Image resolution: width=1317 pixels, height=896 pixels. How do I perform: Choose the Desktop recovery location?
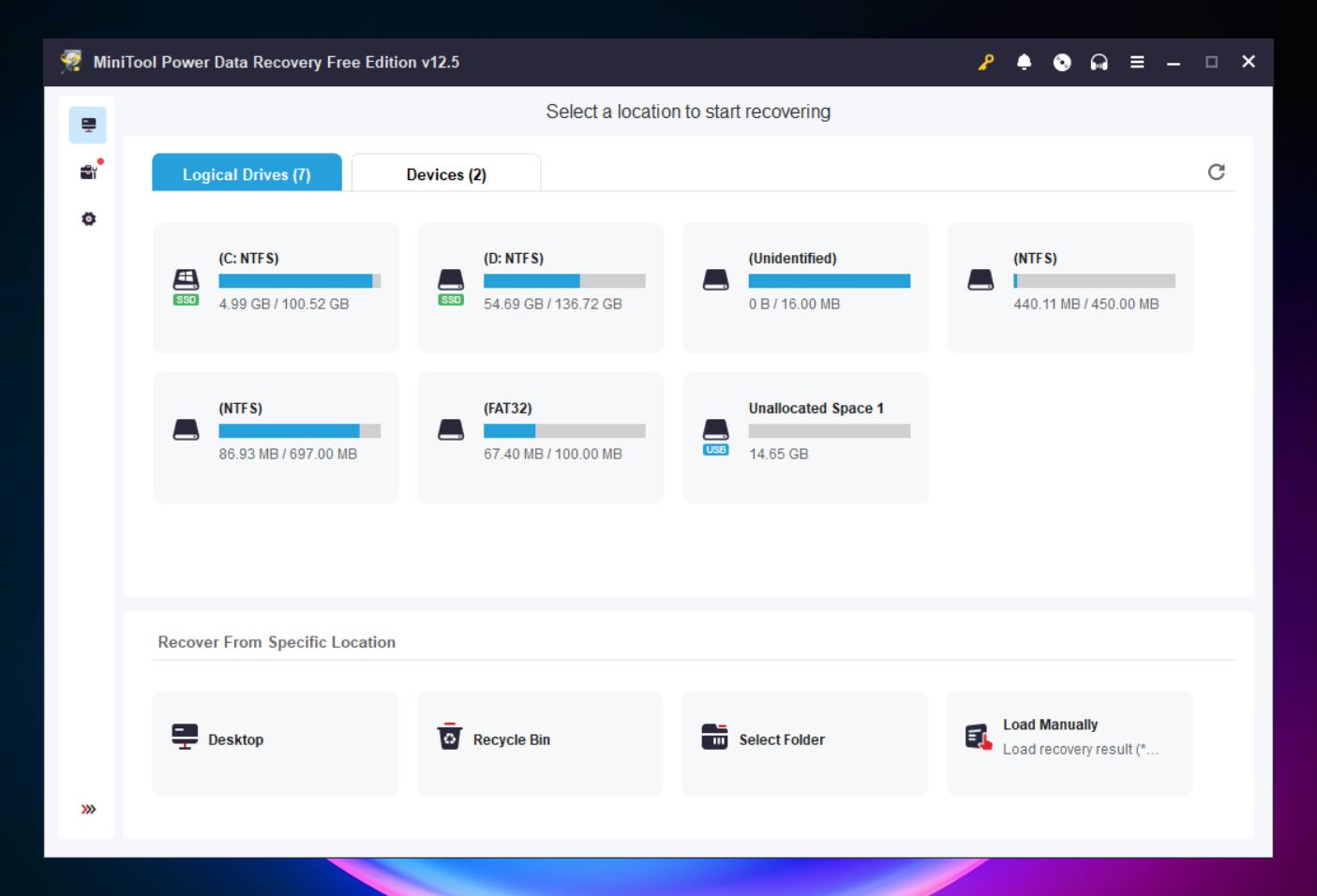click(x=276, y=743)
